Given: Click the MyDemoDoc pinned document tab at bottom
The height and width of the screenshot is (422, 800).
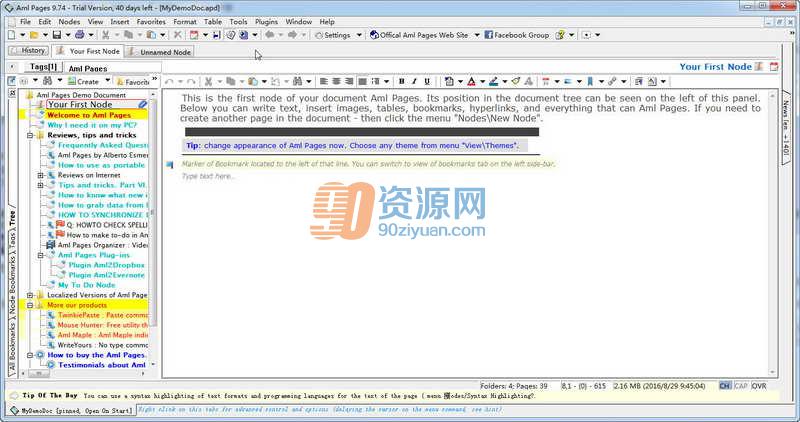Looking at the screenshot, I should (72, 410).
